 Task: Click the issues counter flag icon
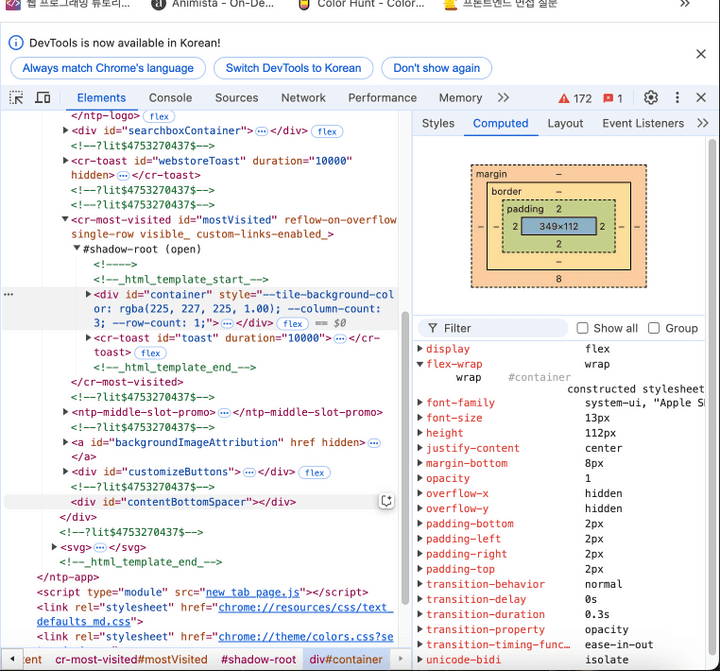[613, 98]
